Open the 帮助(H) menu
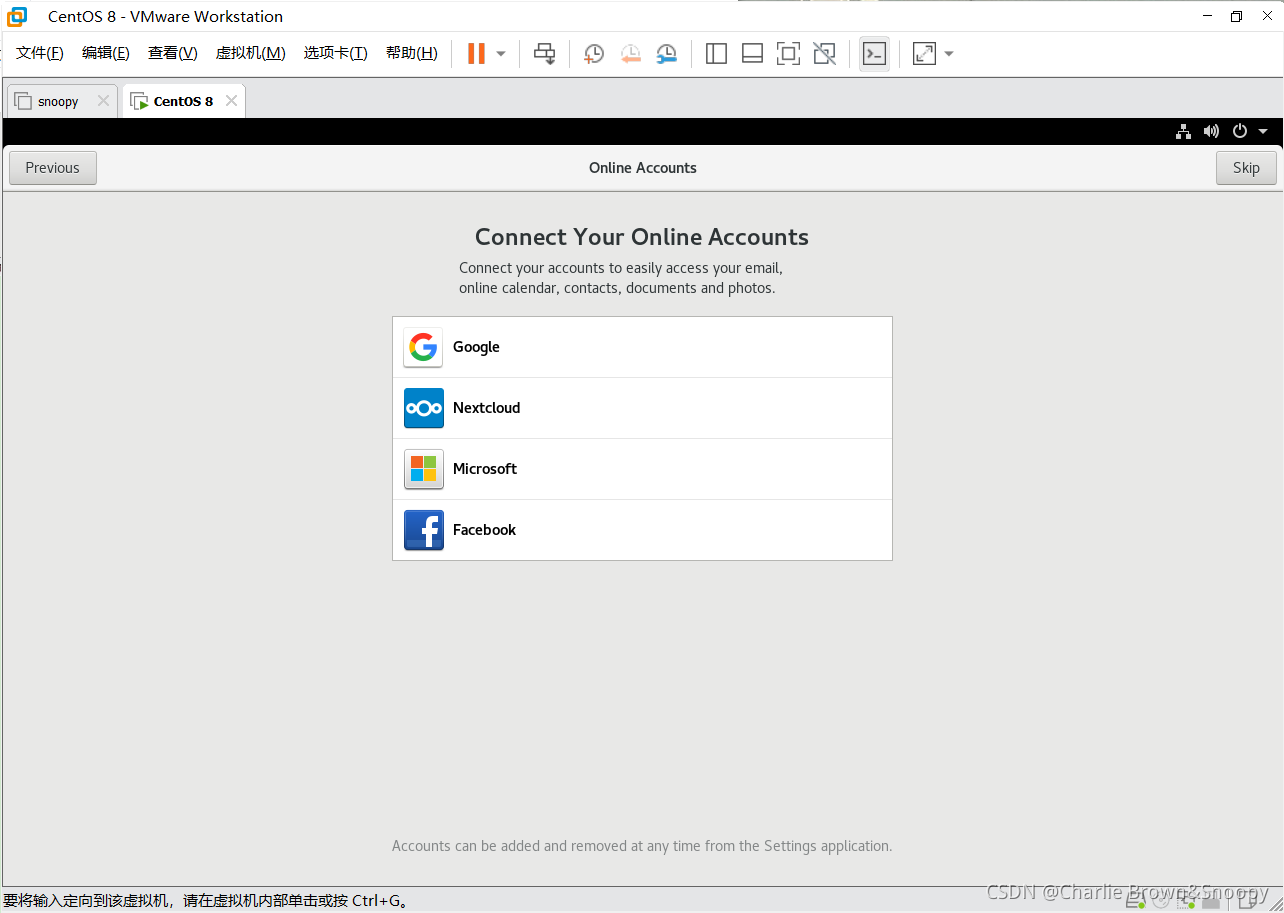The width and height of the screenshot is (1284, 913). [x=412, y=53]
